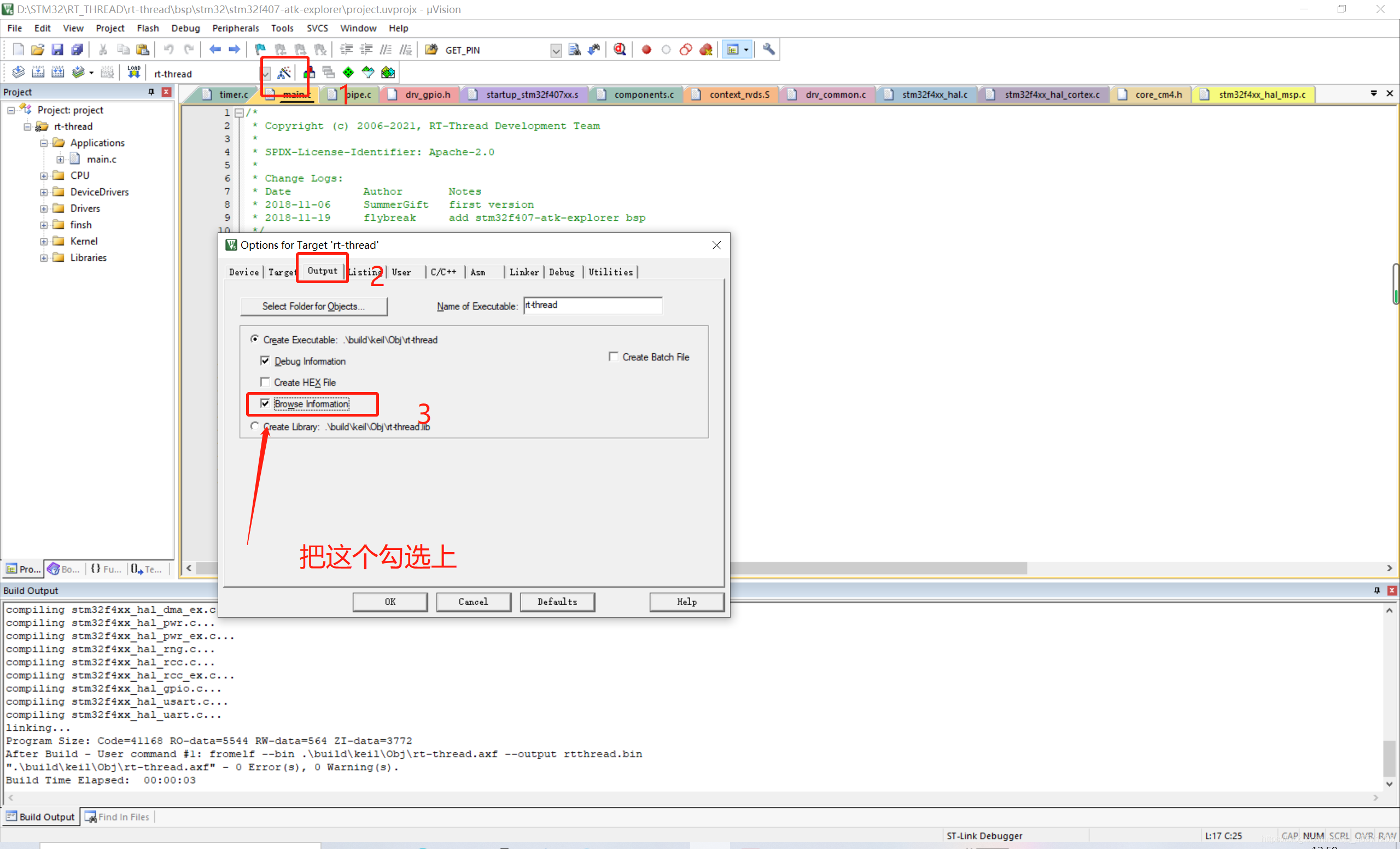1400x849 pixels.
Task: Click Name of Executable input field
Action: pyautogui.click(x=593, y=306)
